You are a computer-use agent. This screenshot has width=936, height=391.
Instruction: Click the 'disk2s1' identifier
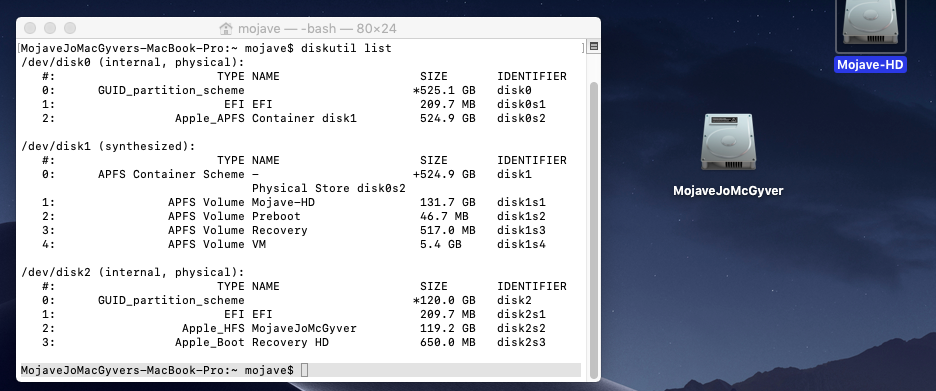click(x=521, y=314)
